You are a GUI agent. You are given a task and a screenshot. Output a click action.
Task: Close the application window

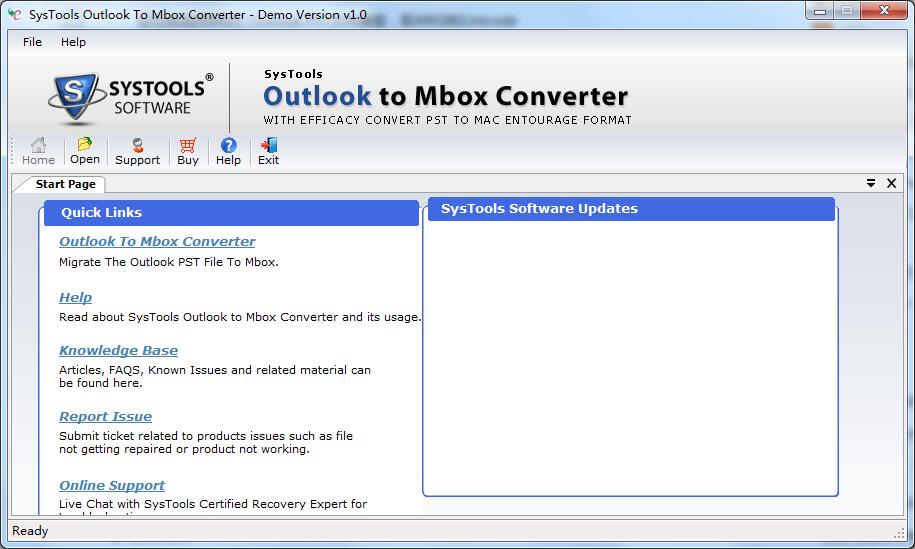(x=883, y=11)
